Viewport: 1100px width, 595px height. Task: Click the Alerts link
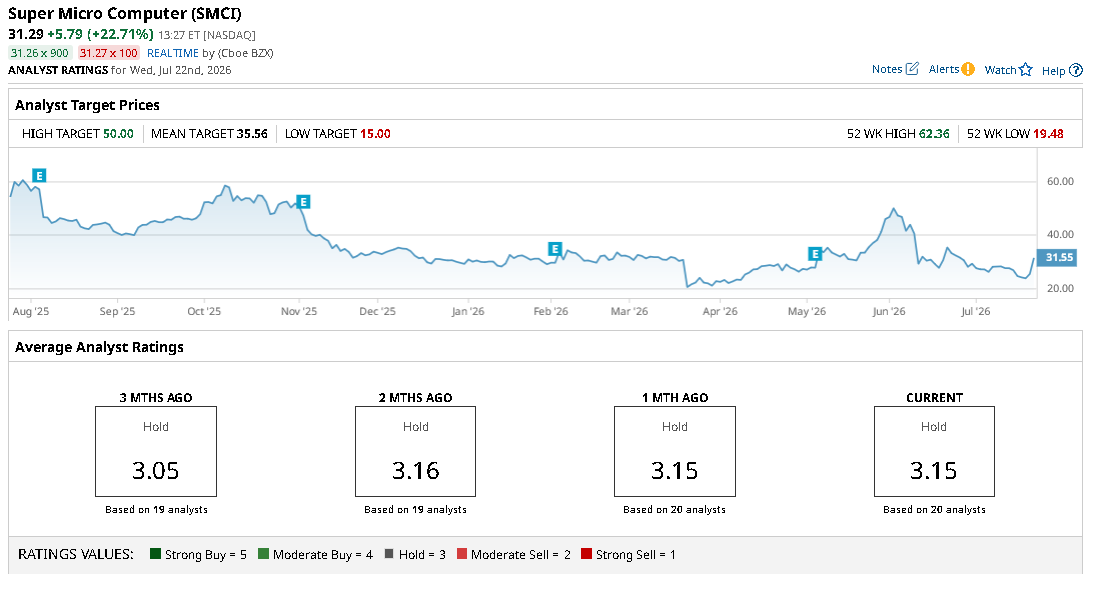coord(944,69)
